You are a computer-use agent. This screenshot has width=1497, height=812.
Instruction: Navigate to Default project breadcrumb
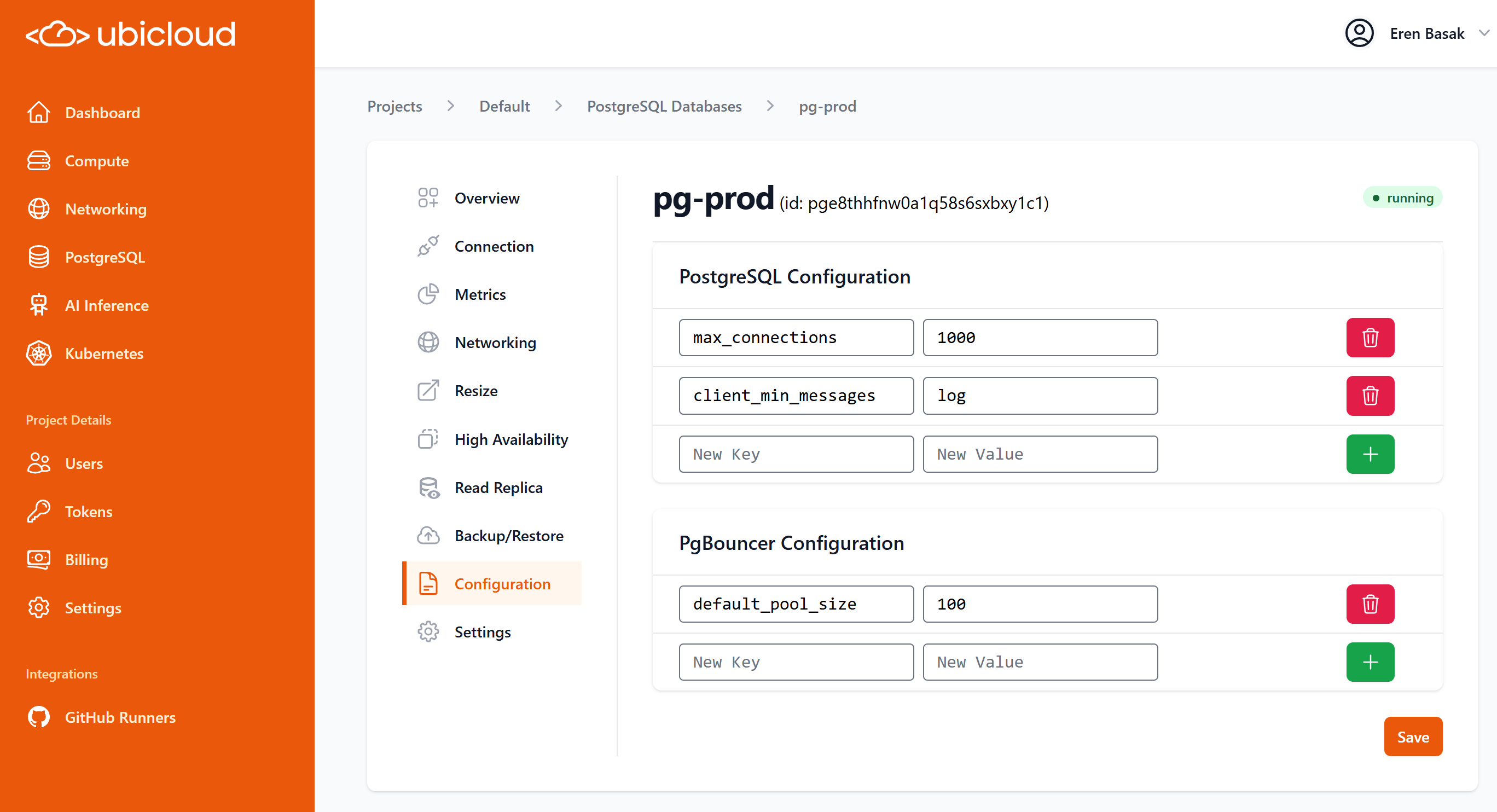pos(504,106)
